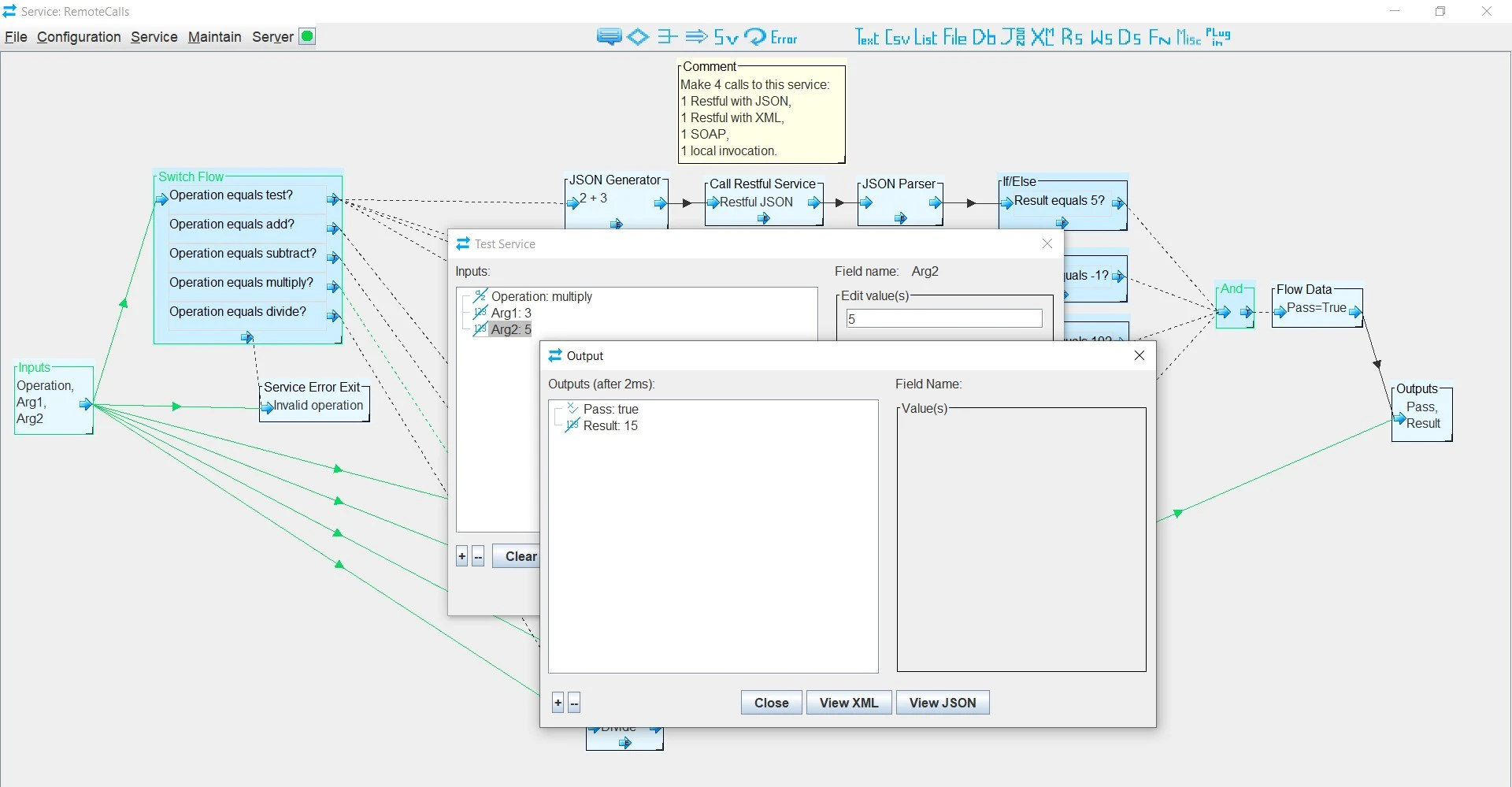Select the diamond decision tool icon

638,37
